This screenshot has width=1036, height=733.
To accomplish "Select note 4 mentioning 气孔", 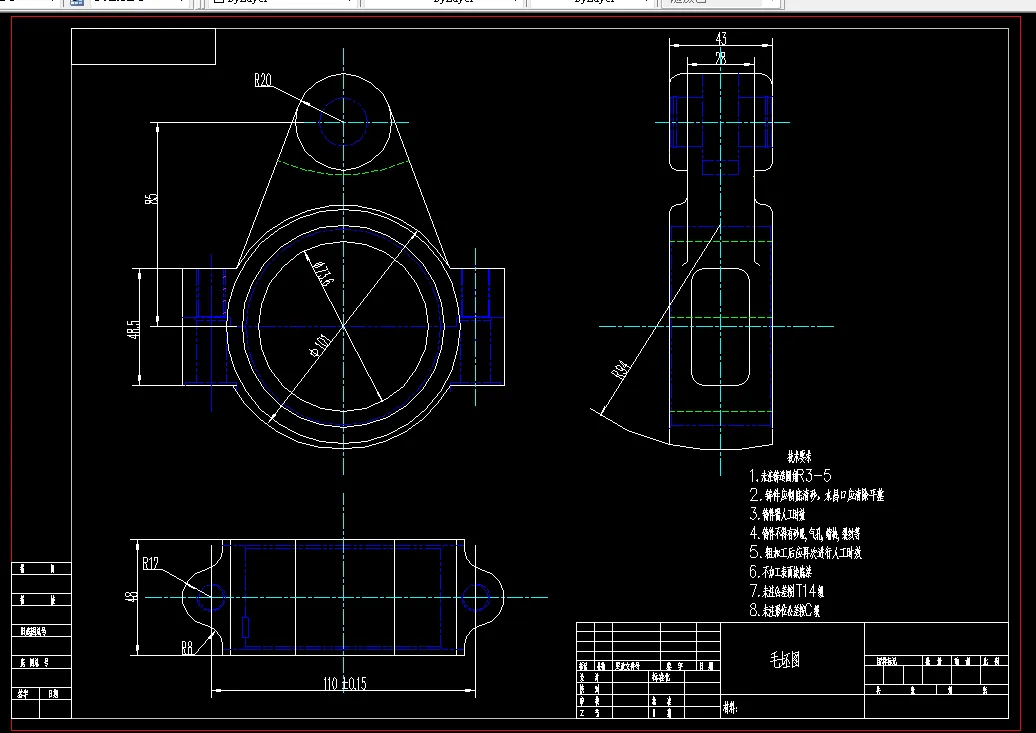I will [x=805, y=533].
